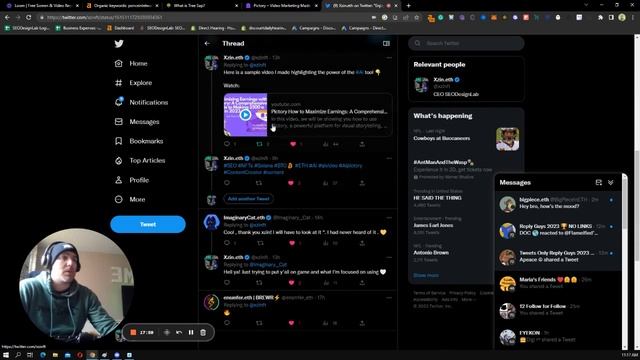Click the reader view icon beside Thread
Viewport: 640px width, 360px height.
pyautogui.click(x=386, y=43)
